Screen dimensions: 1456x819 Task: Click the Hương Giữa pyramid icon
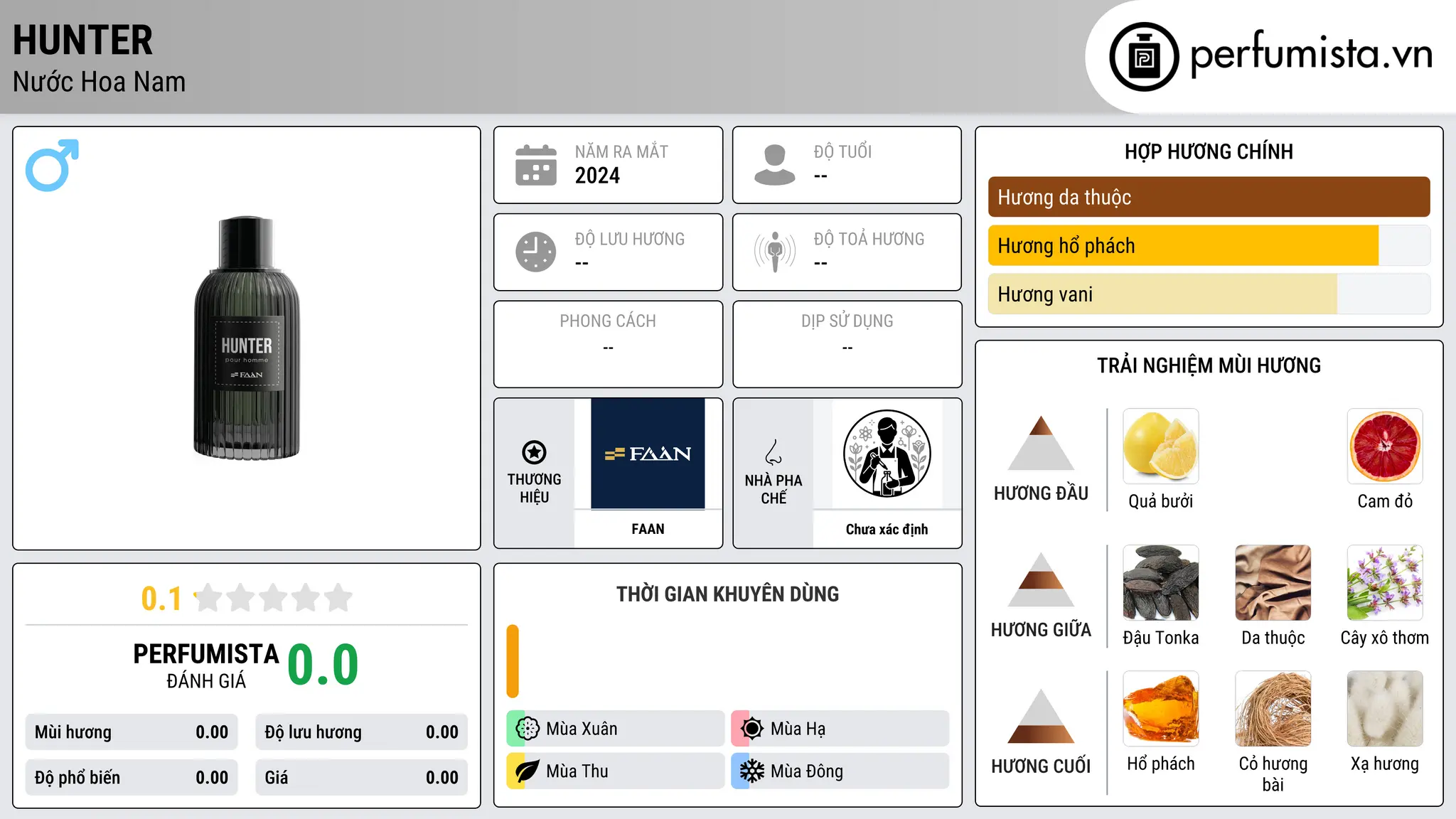pos(1041,579)
